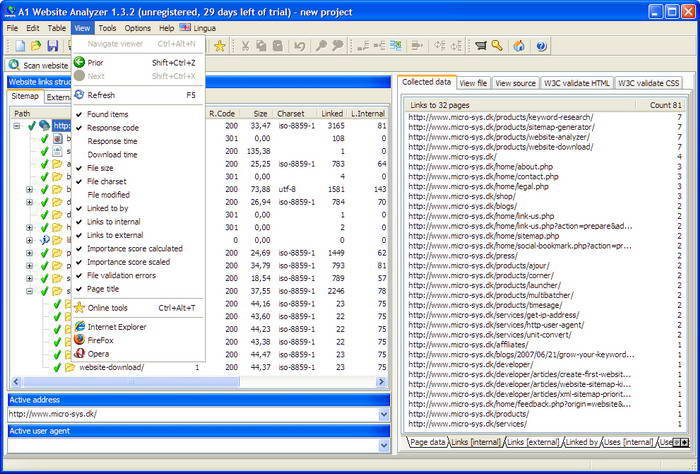Collapse the root http tree node
The image size is (700, 474).
point(18,126)
